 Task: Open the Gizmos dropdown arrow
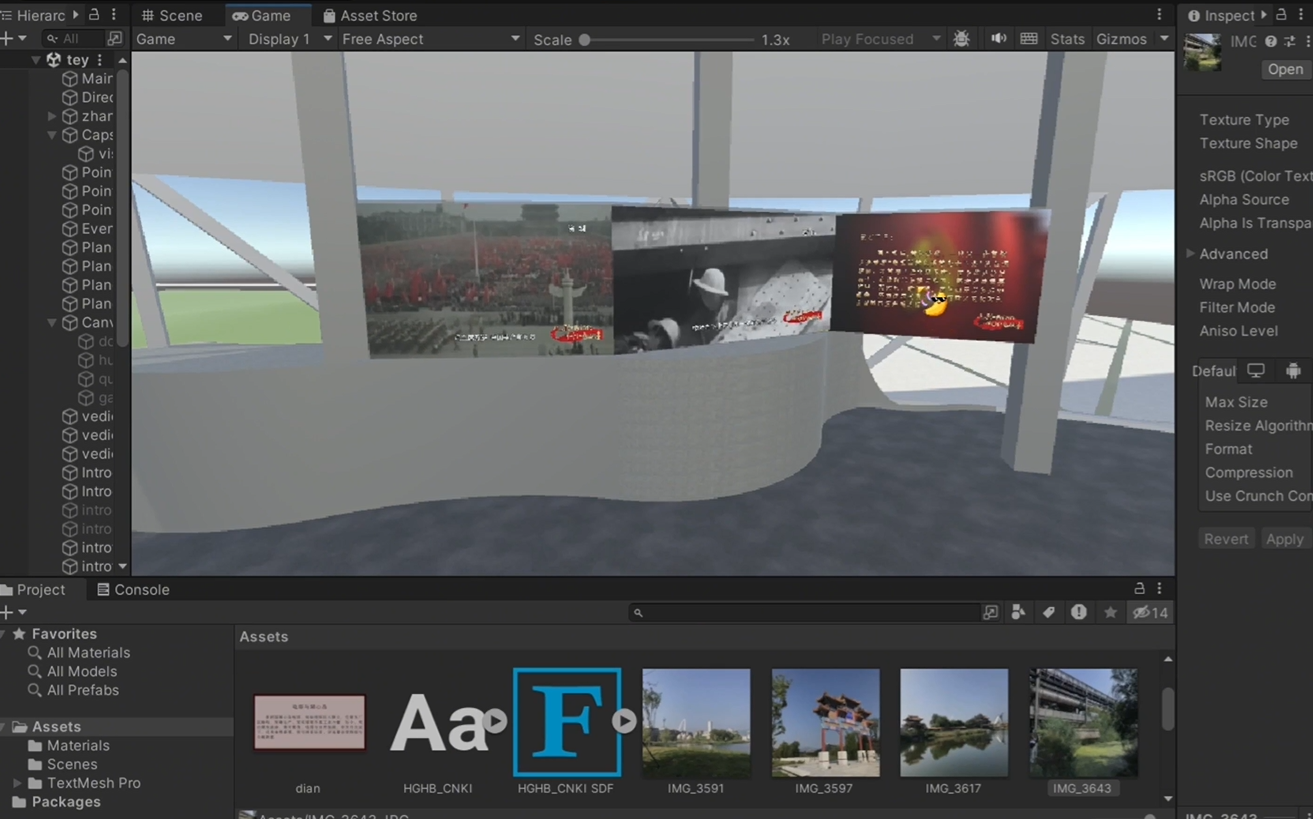1164,39
